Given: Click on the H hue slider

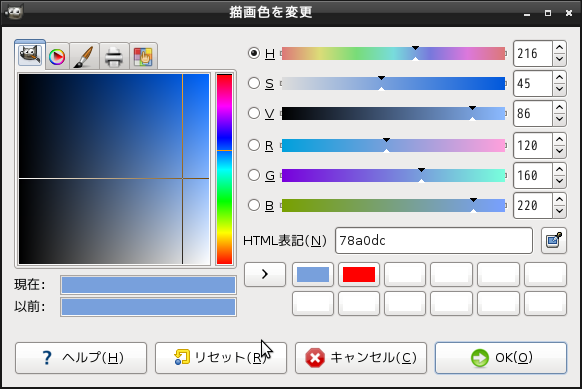Looking at the screenshot, I should click(393, 53).
